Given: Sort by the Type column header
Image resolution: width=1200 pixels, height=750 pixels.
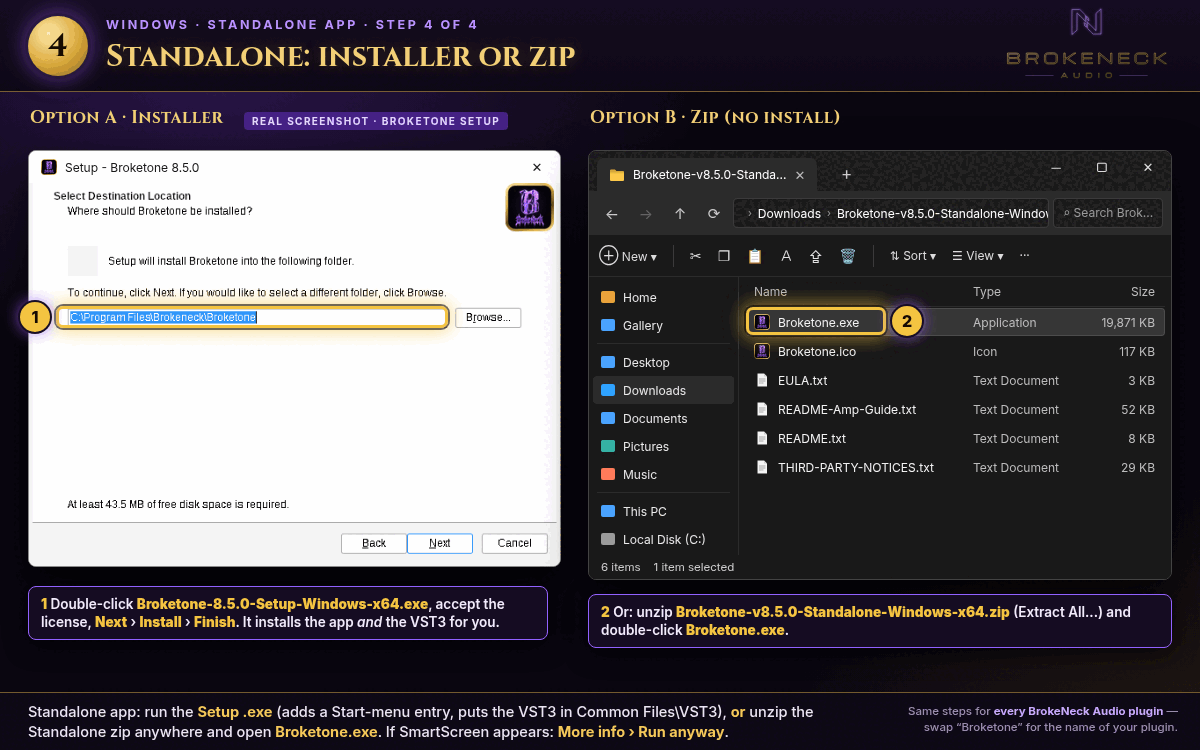Looking at the screenshot, I should click(x=987, y=292).
